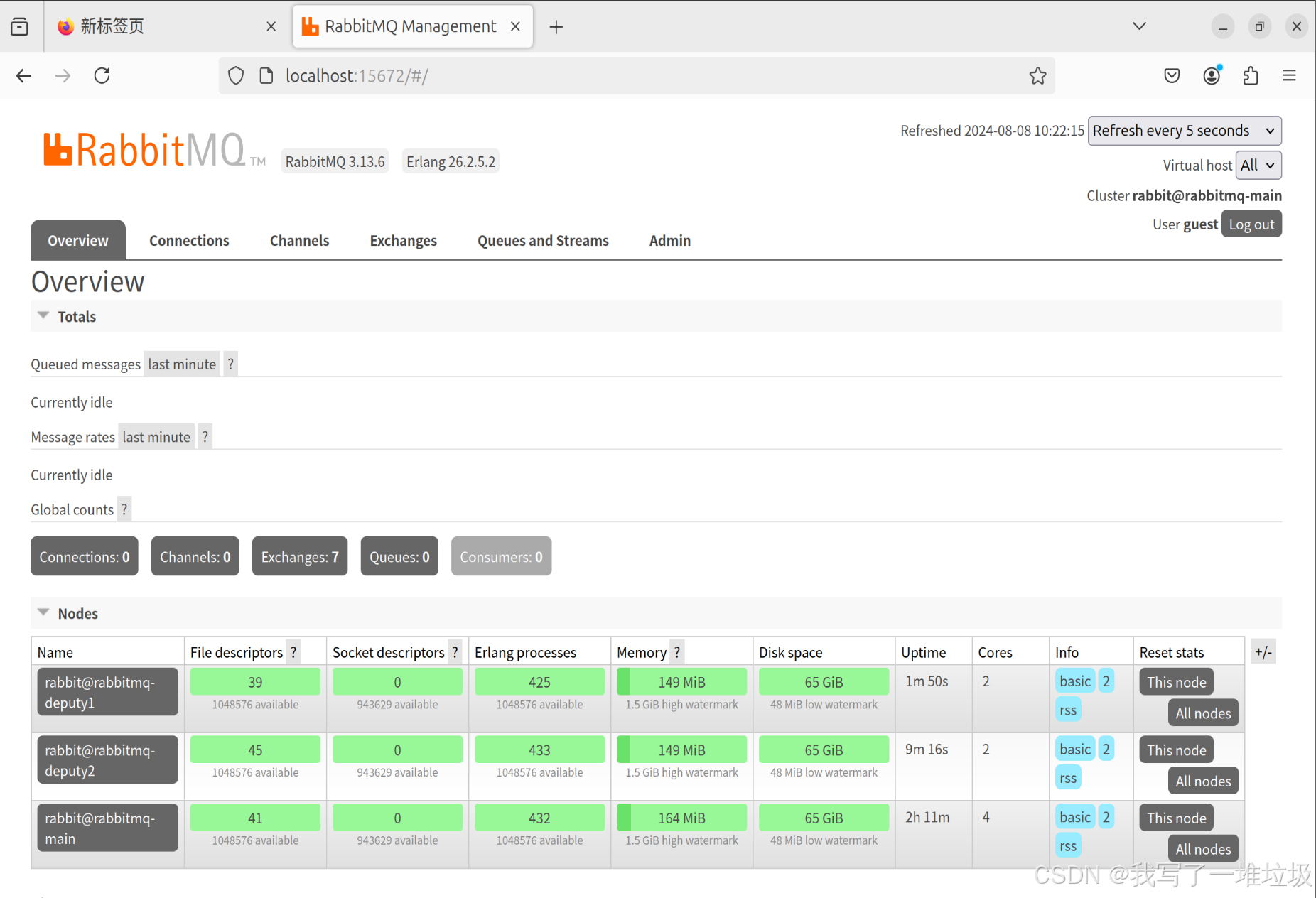Image resolution: width=1316 pixels, height=898 pixels.
Task: Open the Admin tab
Action: click(669, 240)
